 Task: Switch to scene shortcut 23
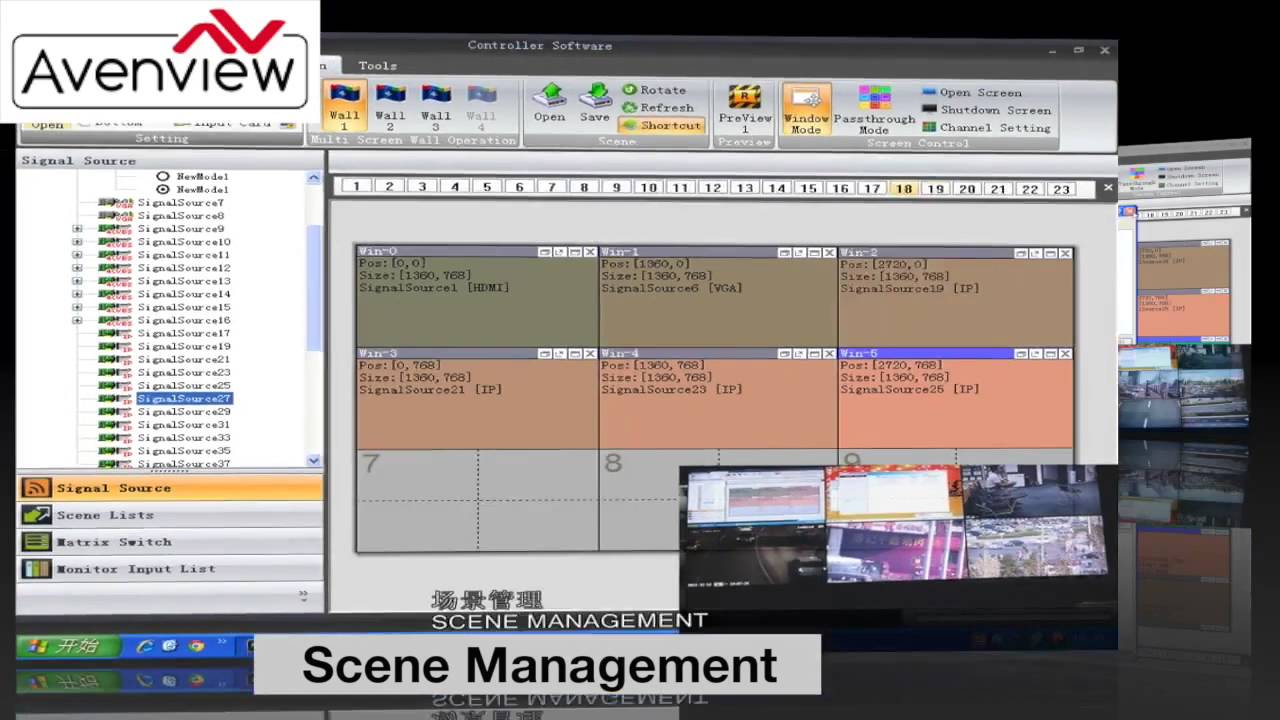tap(1061, 189)
